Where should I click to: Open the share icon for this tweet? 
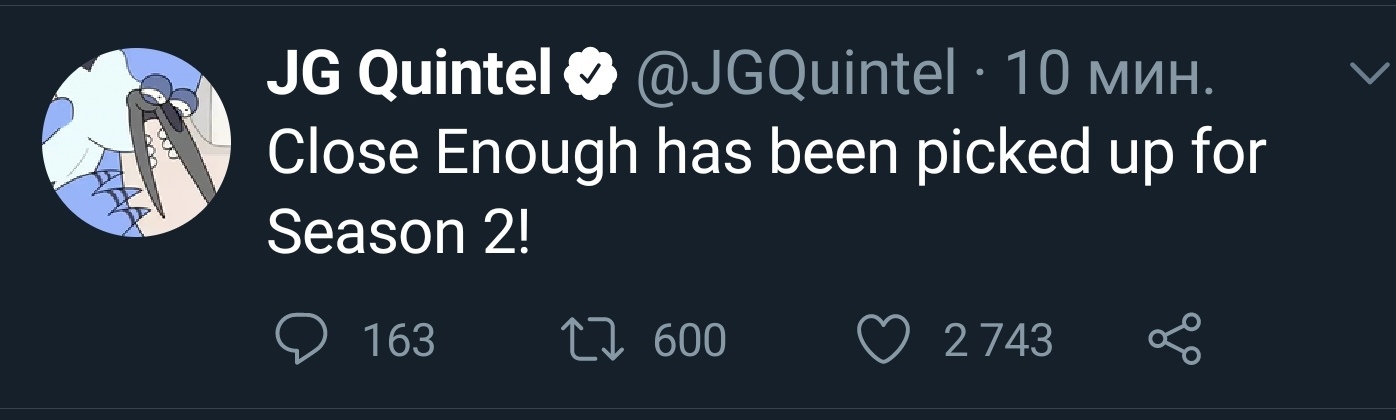click(1175, 340)
